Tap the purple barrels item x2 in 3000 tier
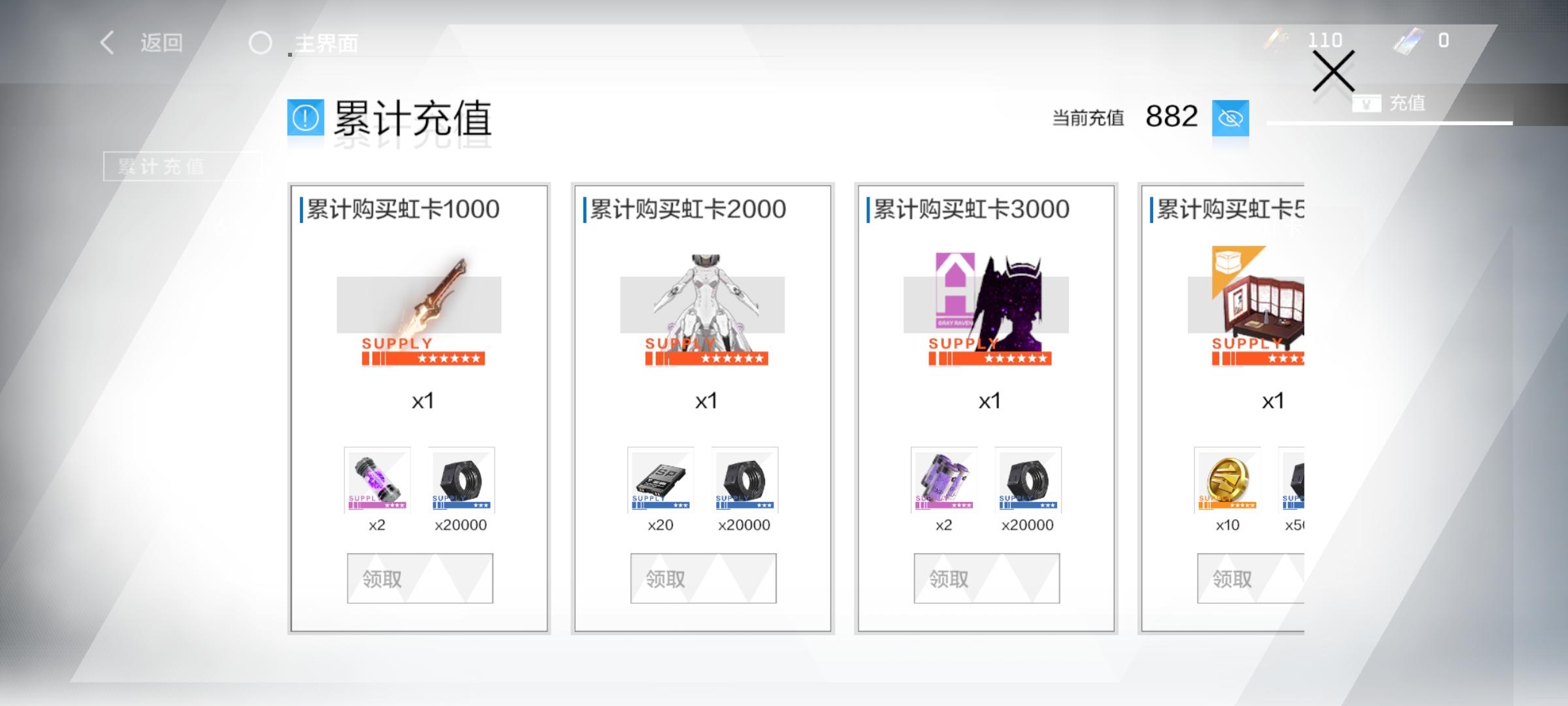This screenshot has height=706, width=1568. [x=944, y=480]
